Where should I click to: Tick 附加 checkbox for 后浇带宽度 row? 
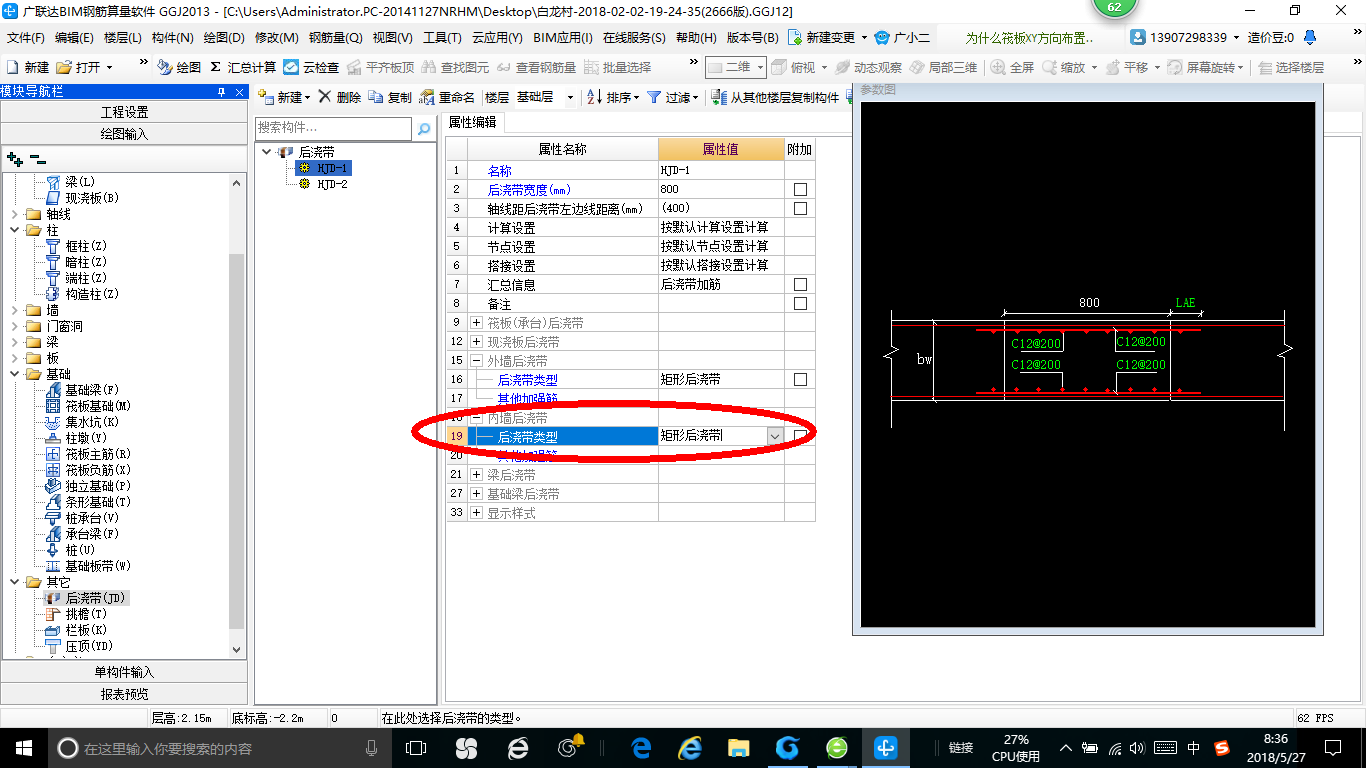tap(800, 189)
